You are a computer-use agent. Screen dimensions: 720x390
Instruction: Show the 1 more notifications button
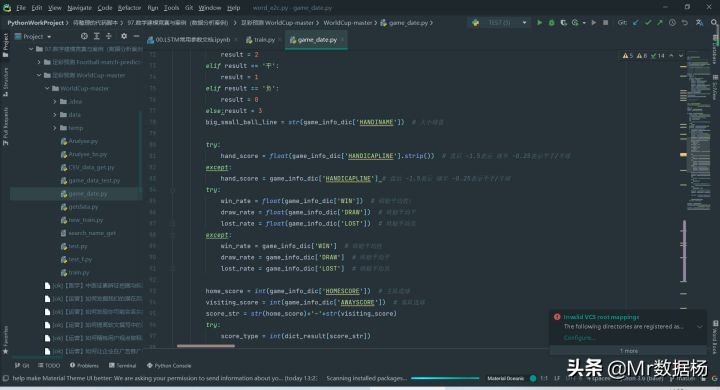tap(629, 351)
